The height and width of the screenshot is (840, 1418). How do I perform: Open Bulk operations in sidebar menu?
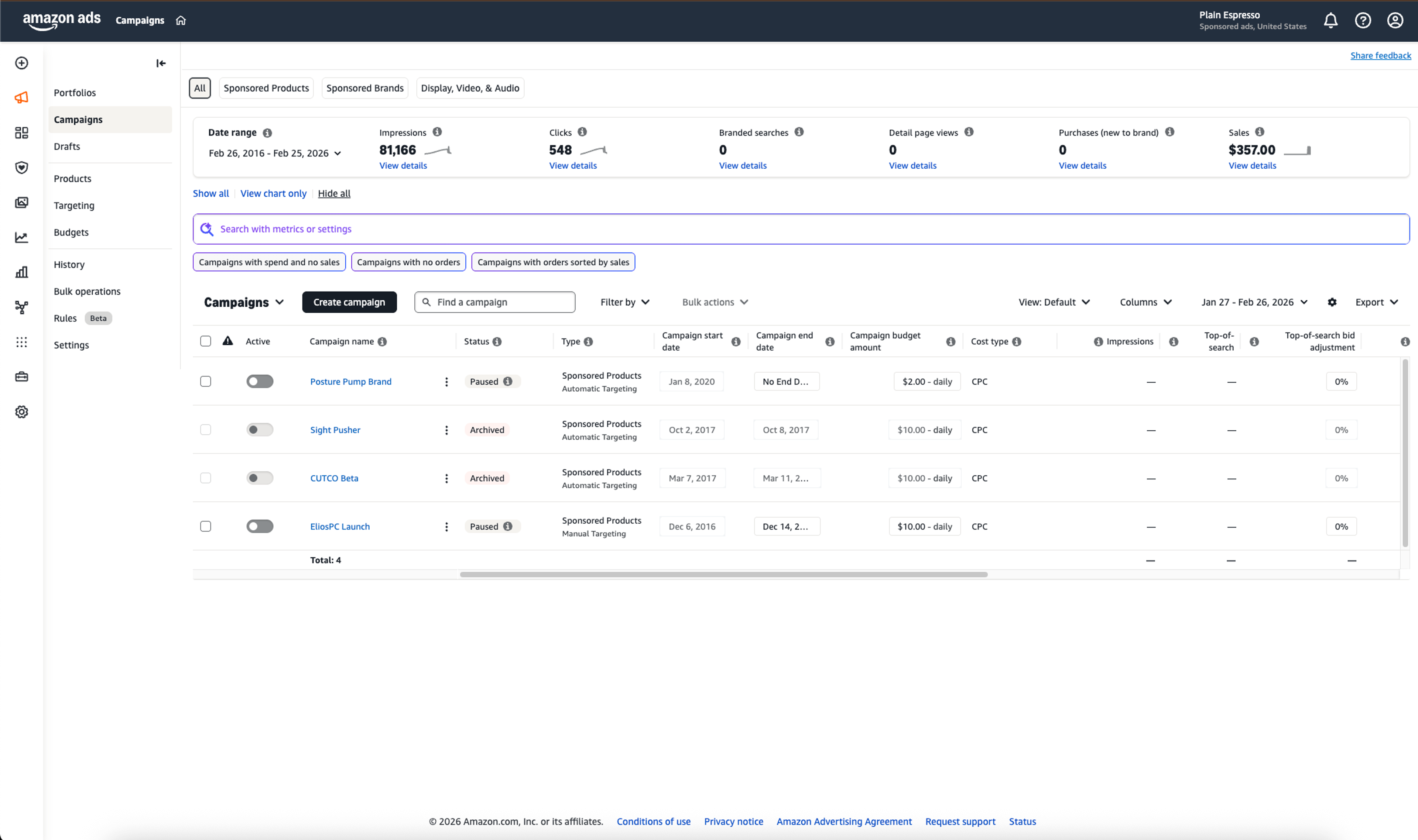pos(87,292)
